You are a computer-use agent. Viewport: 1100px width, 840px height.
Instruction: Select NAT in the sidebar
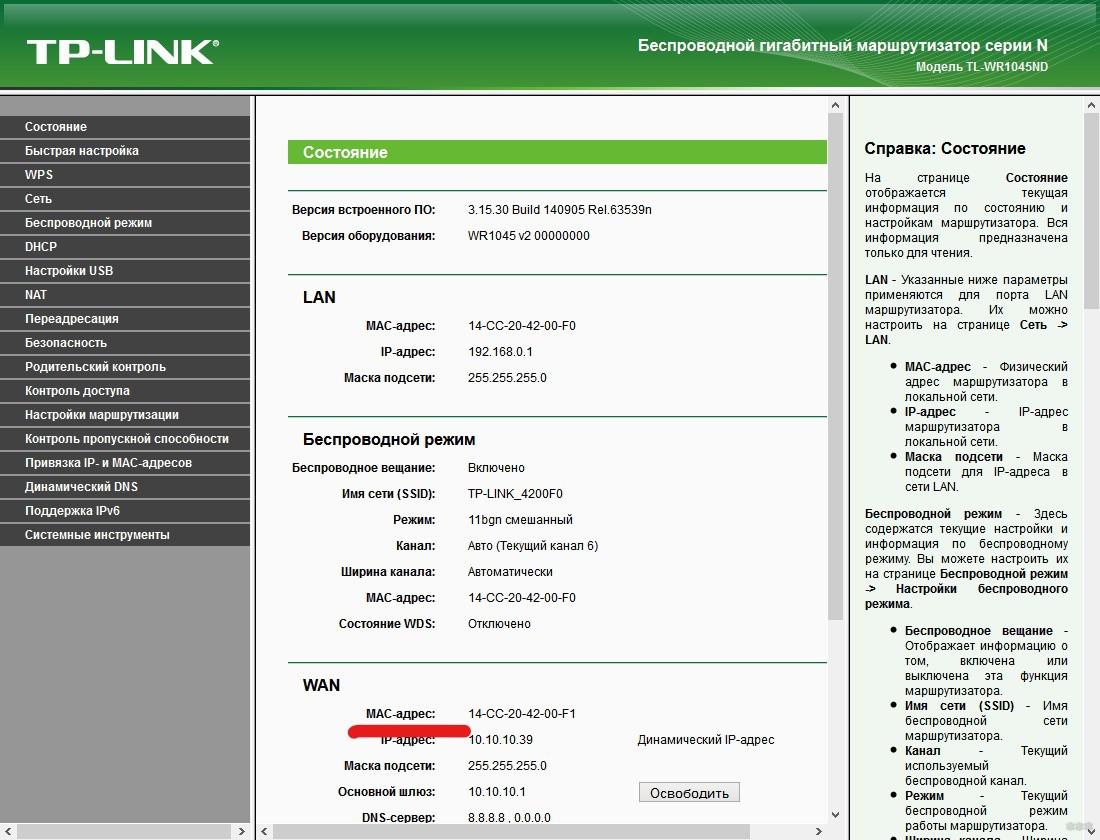point(125,295)
